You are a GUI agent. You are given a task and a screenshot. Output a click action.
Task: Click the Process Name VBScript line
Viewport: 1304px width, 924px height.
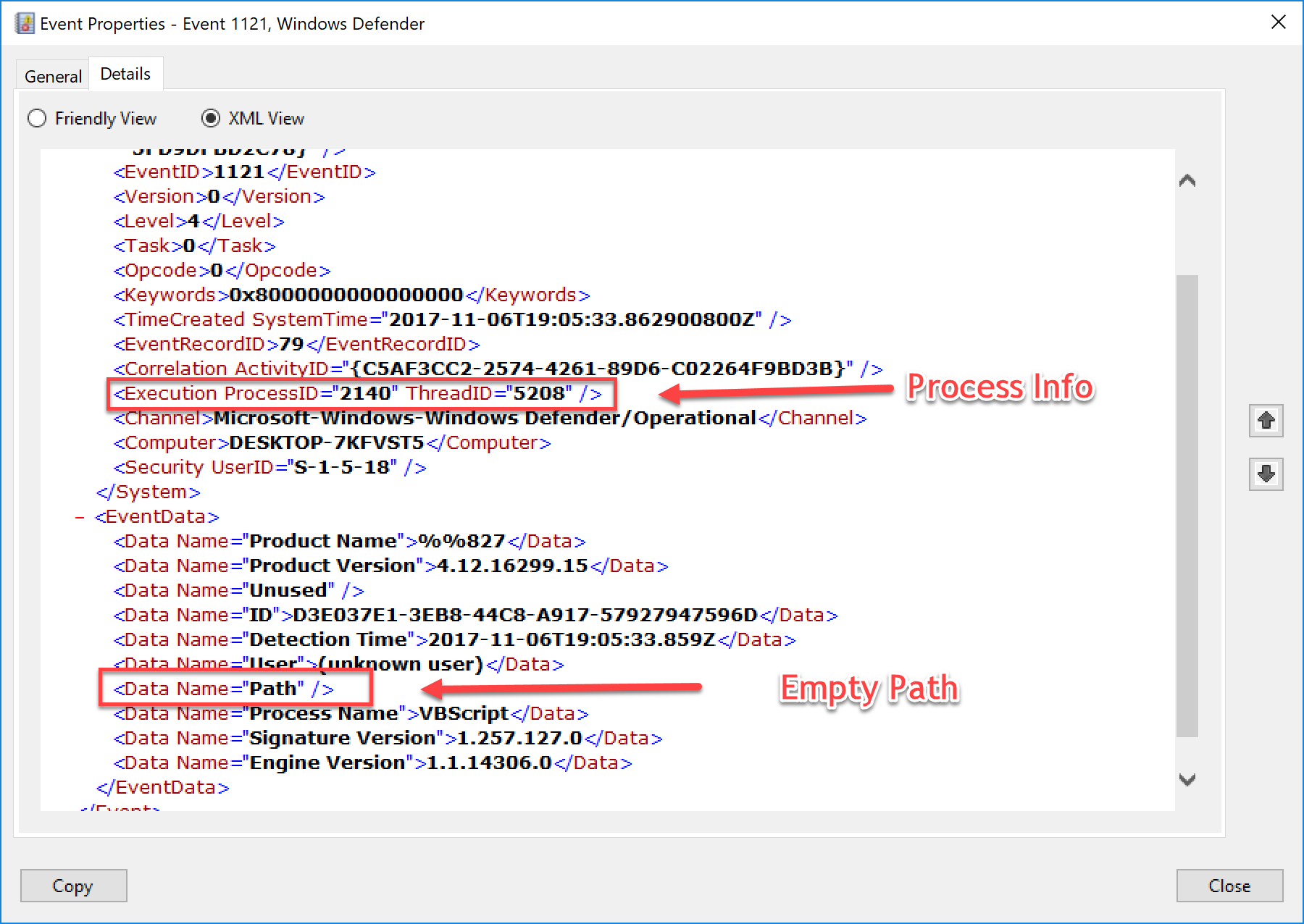351,714
